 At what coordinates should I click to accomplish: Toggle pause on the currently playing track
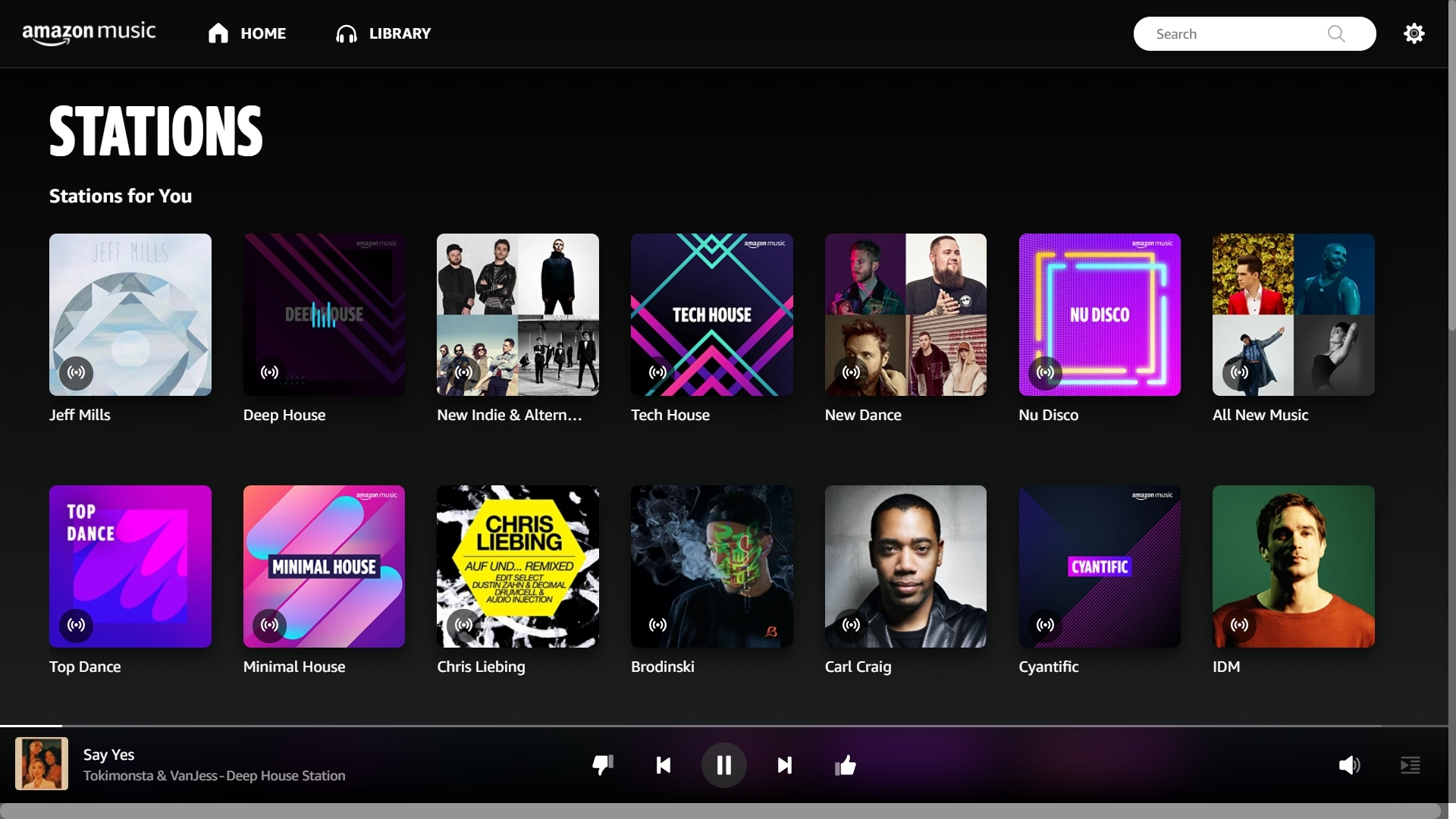click(x=723, y=764)
